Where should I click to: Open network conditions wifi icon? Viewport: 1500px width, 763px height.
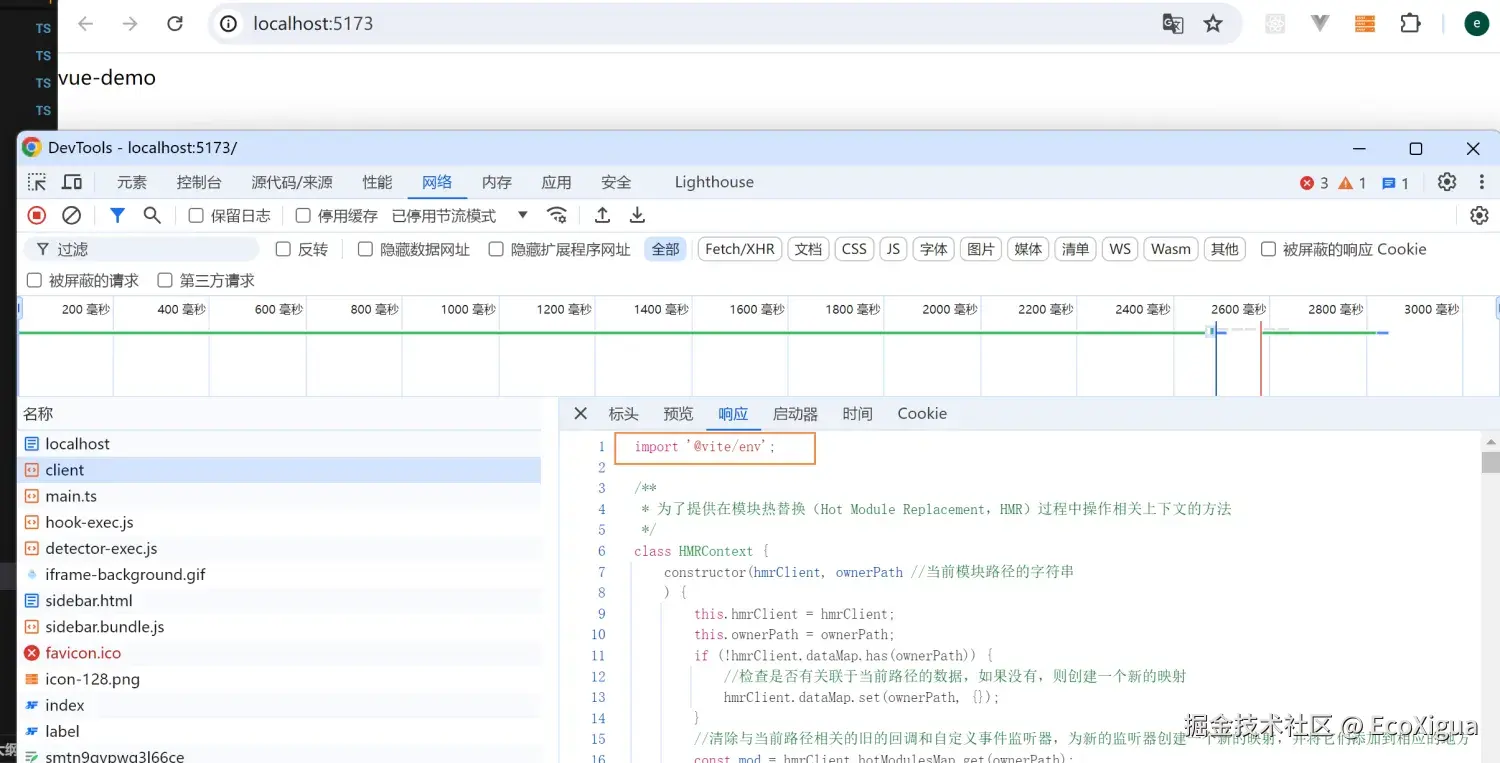pyautogui.click(x=557, y=215)
